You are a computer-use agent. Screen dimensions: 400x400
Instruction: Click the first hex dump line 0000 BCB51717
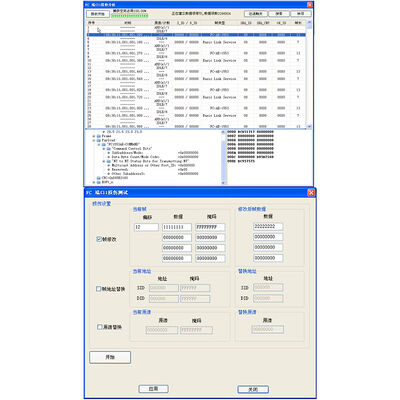[x=250, y=132]
